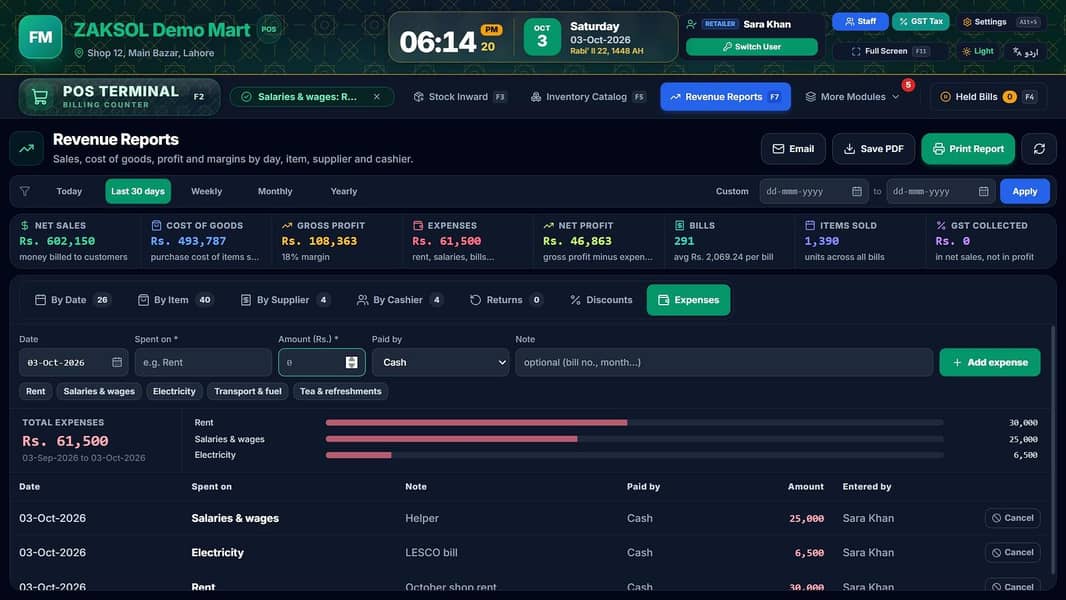Expand the More Modules menu
1066x600 pixels.
[853, 97]
